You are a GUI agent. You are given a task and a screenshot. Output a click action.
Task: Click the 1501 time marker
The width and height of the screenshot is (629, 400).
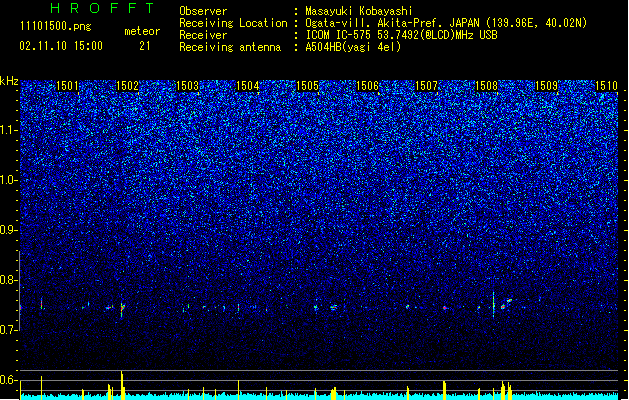(67, 86)
